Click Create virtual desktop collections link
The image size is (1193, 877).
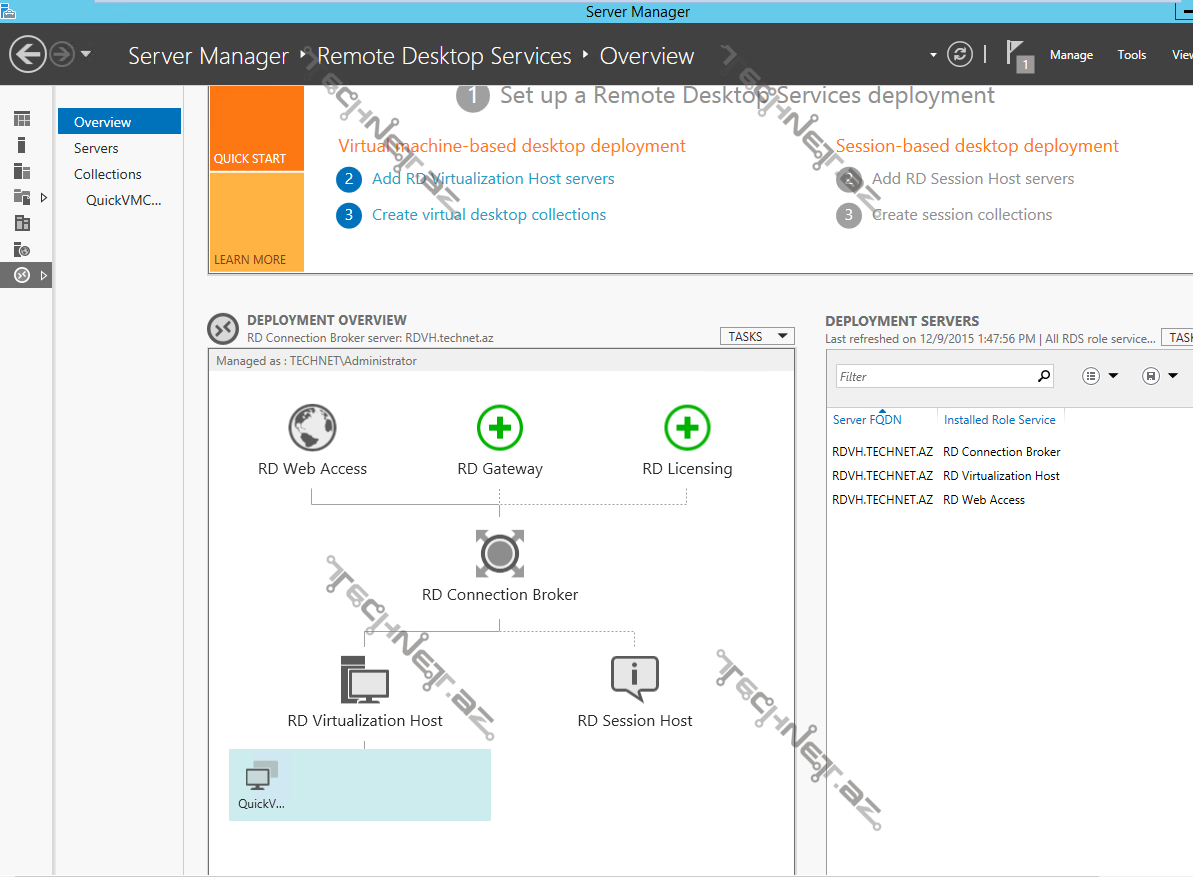(x=489, y=215)
